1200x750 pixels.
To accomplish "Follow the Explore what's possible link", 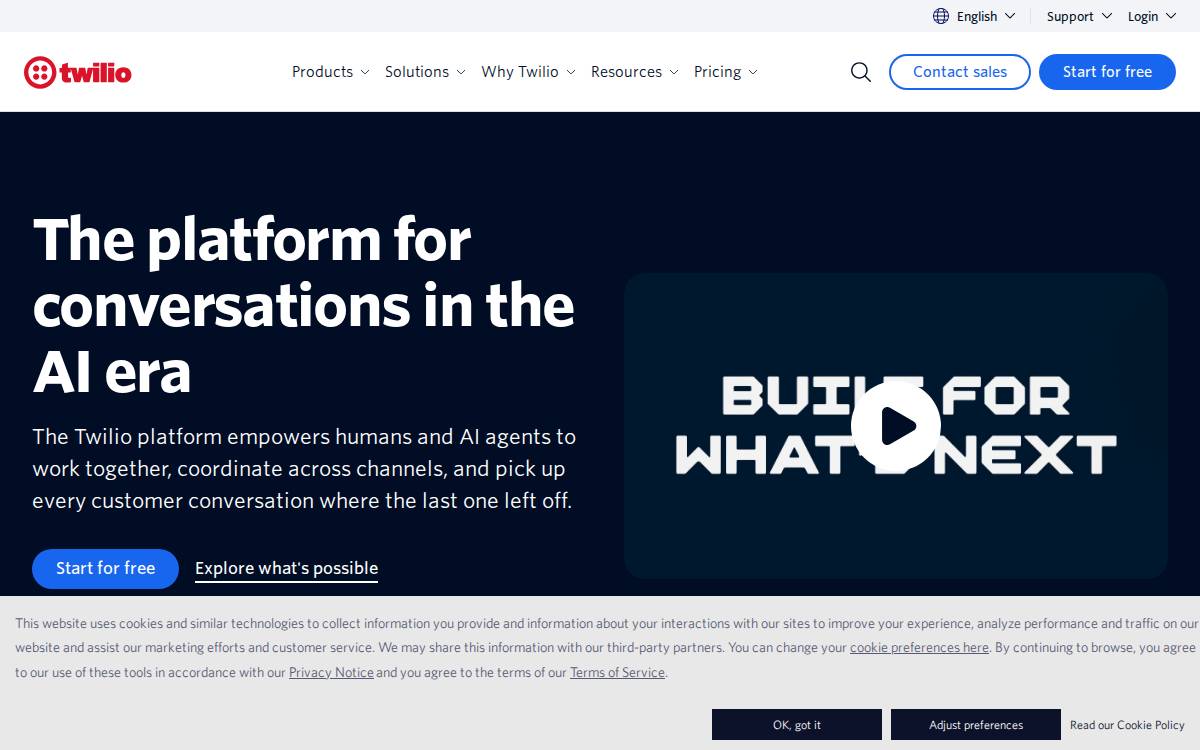I will click(286, 569).
